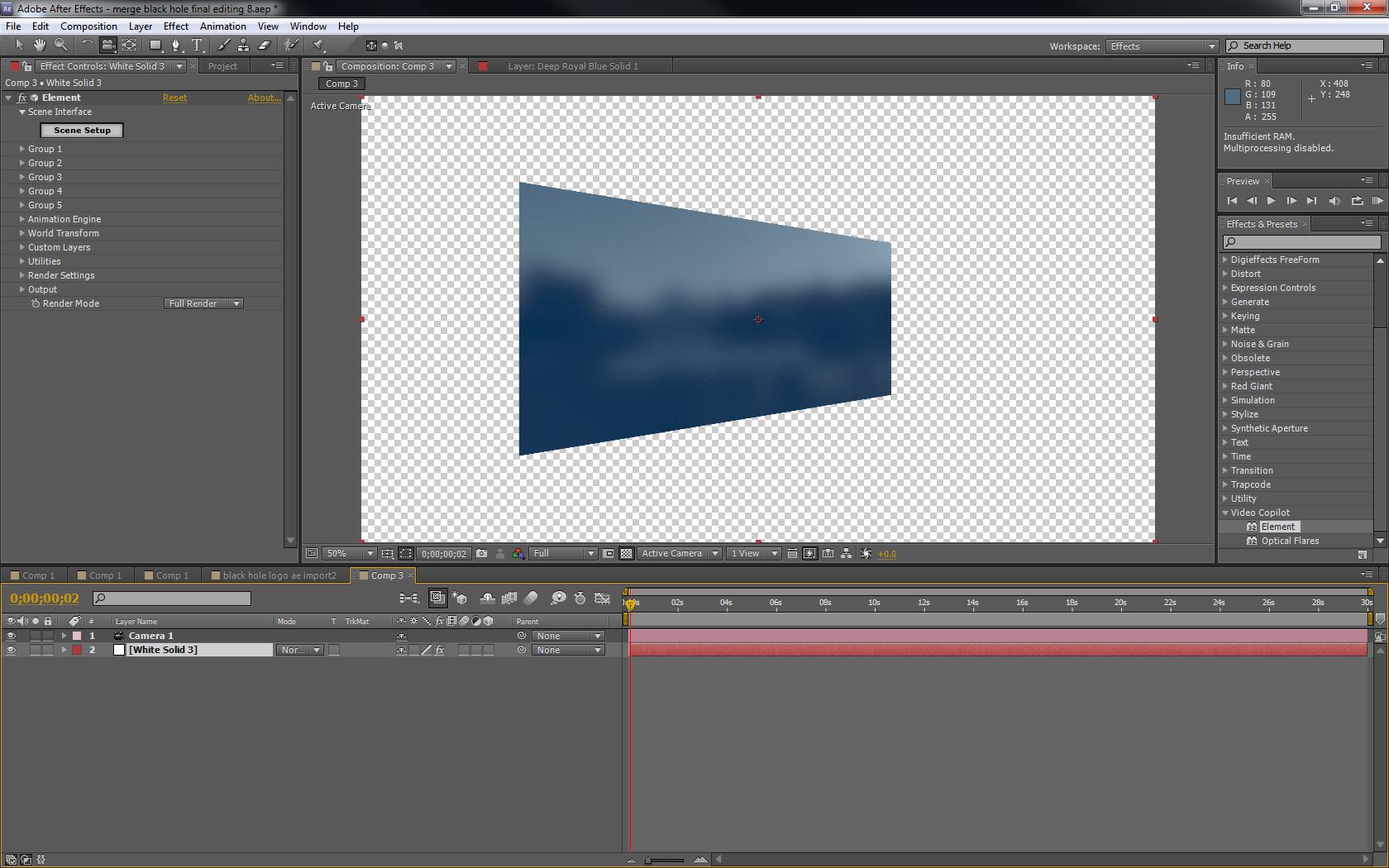Image resolution: width=1389 pixels, height=868 pixels.
Task: Enable motion blur for timeline
Action: [531, 599]
